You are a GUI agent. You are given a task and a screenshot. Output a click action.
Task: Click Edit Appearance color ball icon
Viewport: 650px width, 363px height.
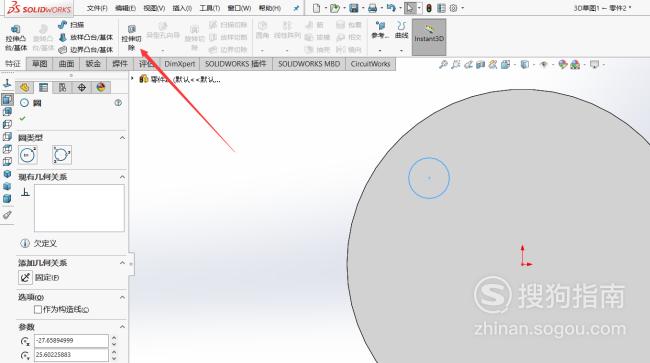click(x=563, y=64)
